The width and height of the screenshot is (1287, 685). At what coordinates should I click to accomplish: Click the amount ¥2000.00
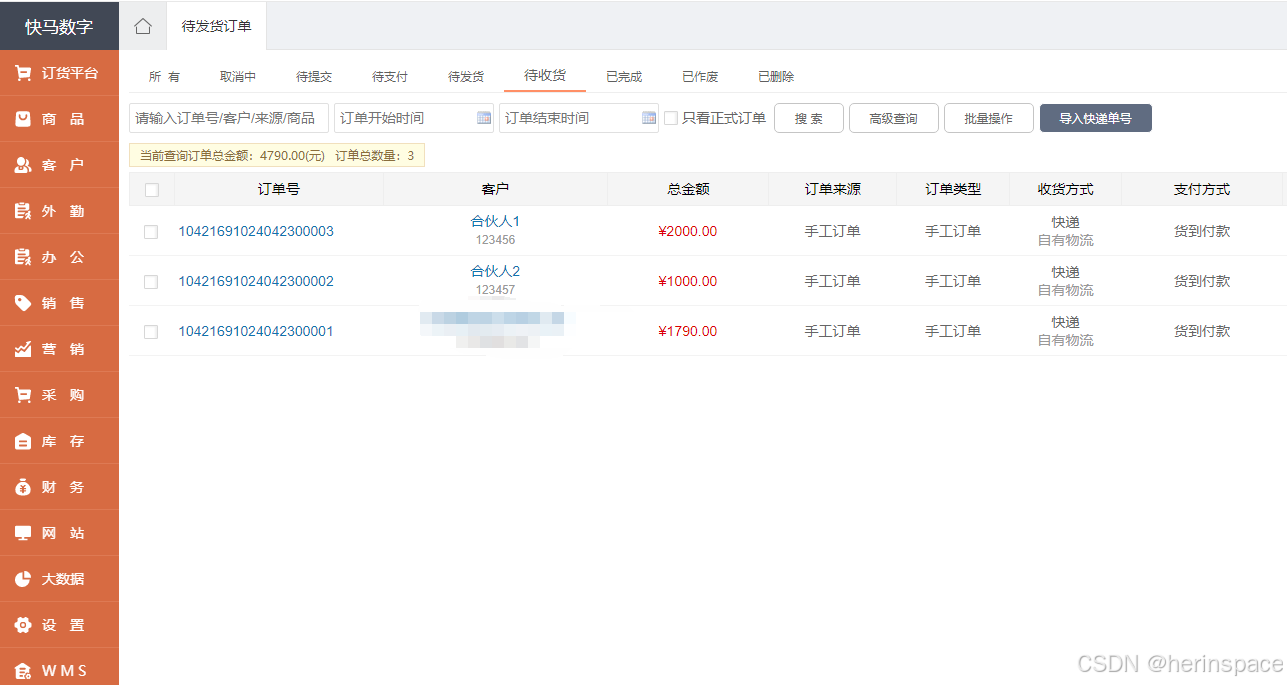[x=688, y=232]
